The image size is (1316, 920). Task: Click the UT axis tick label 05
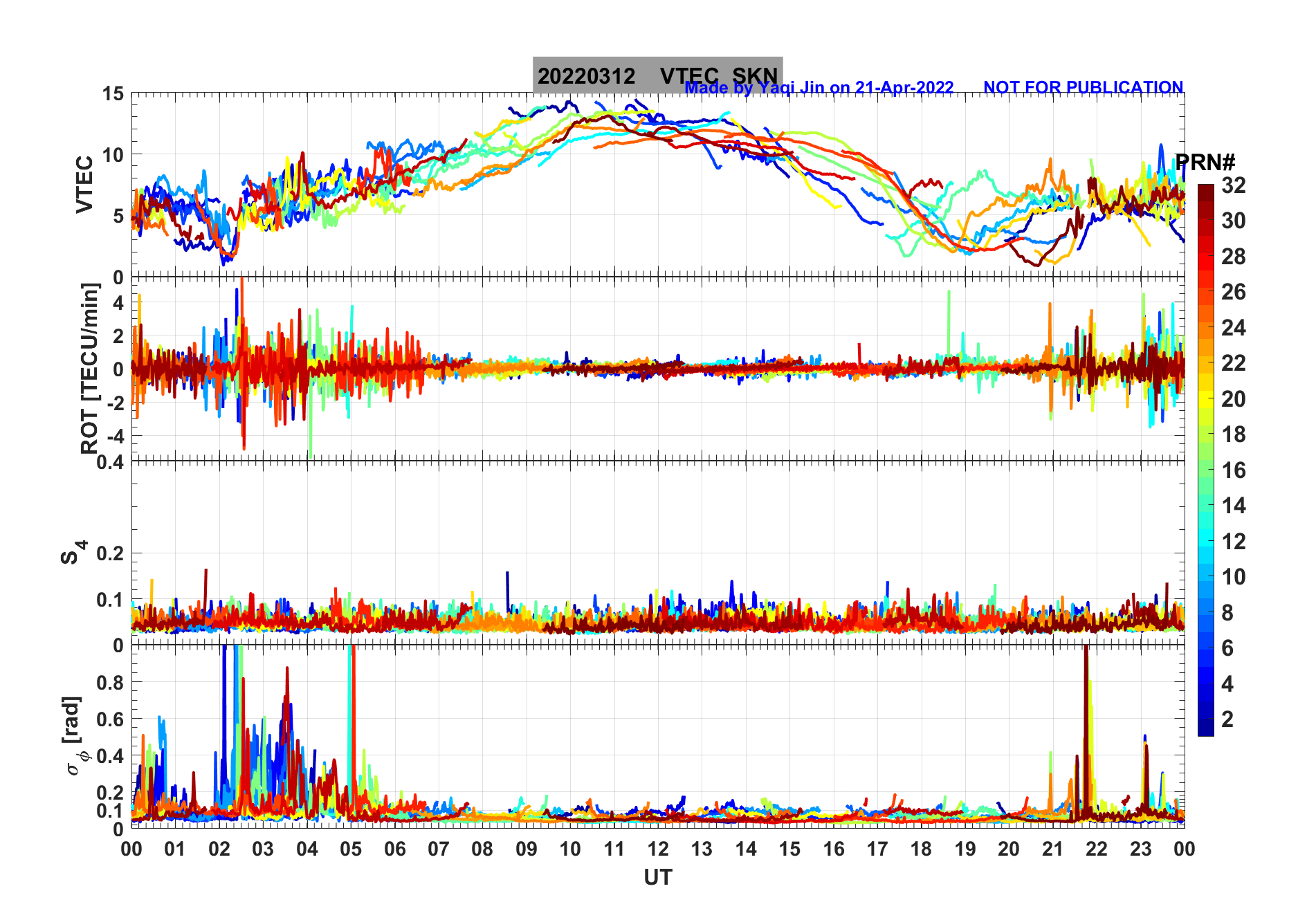point(351,849)
